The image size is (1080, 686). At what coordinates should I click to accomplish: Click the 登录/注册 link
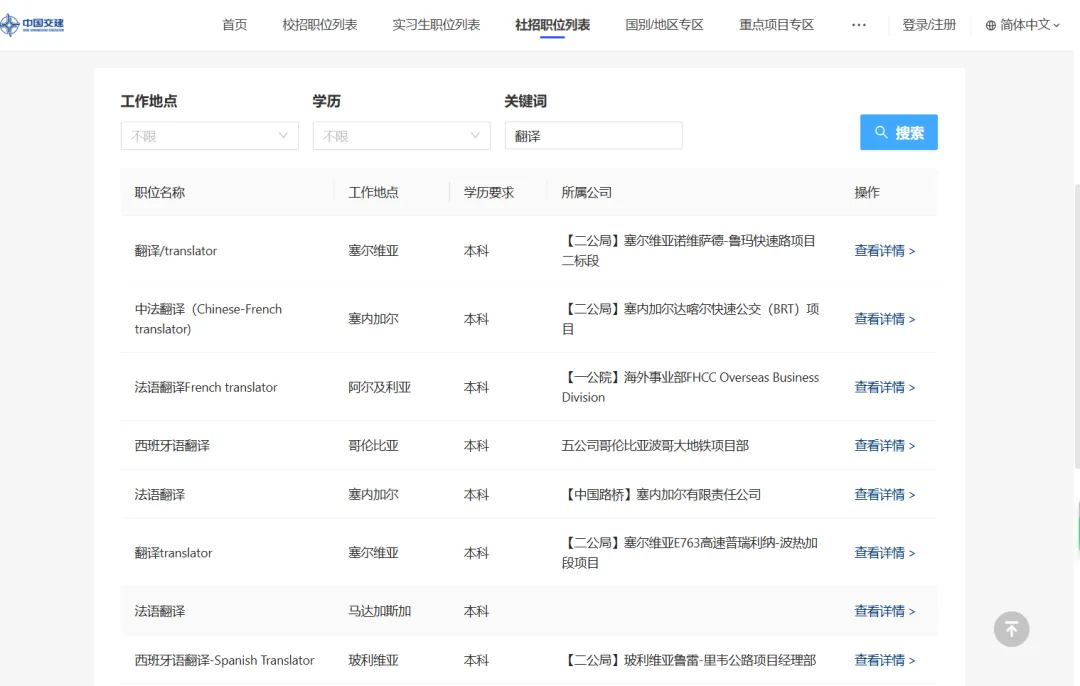tap(929, 25)
